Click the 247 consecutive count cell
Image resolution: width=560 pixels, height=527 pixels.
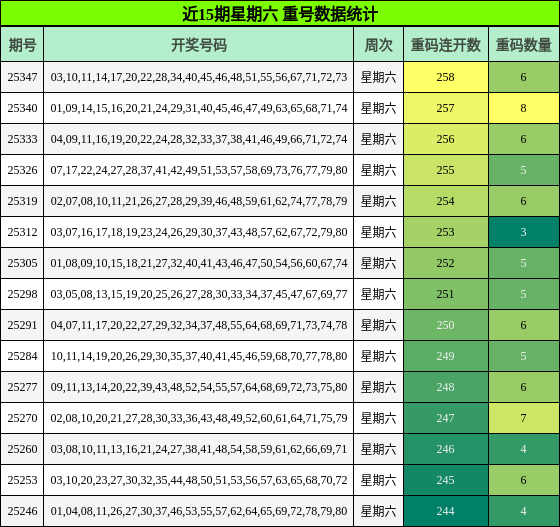click(x=446, y=418)
